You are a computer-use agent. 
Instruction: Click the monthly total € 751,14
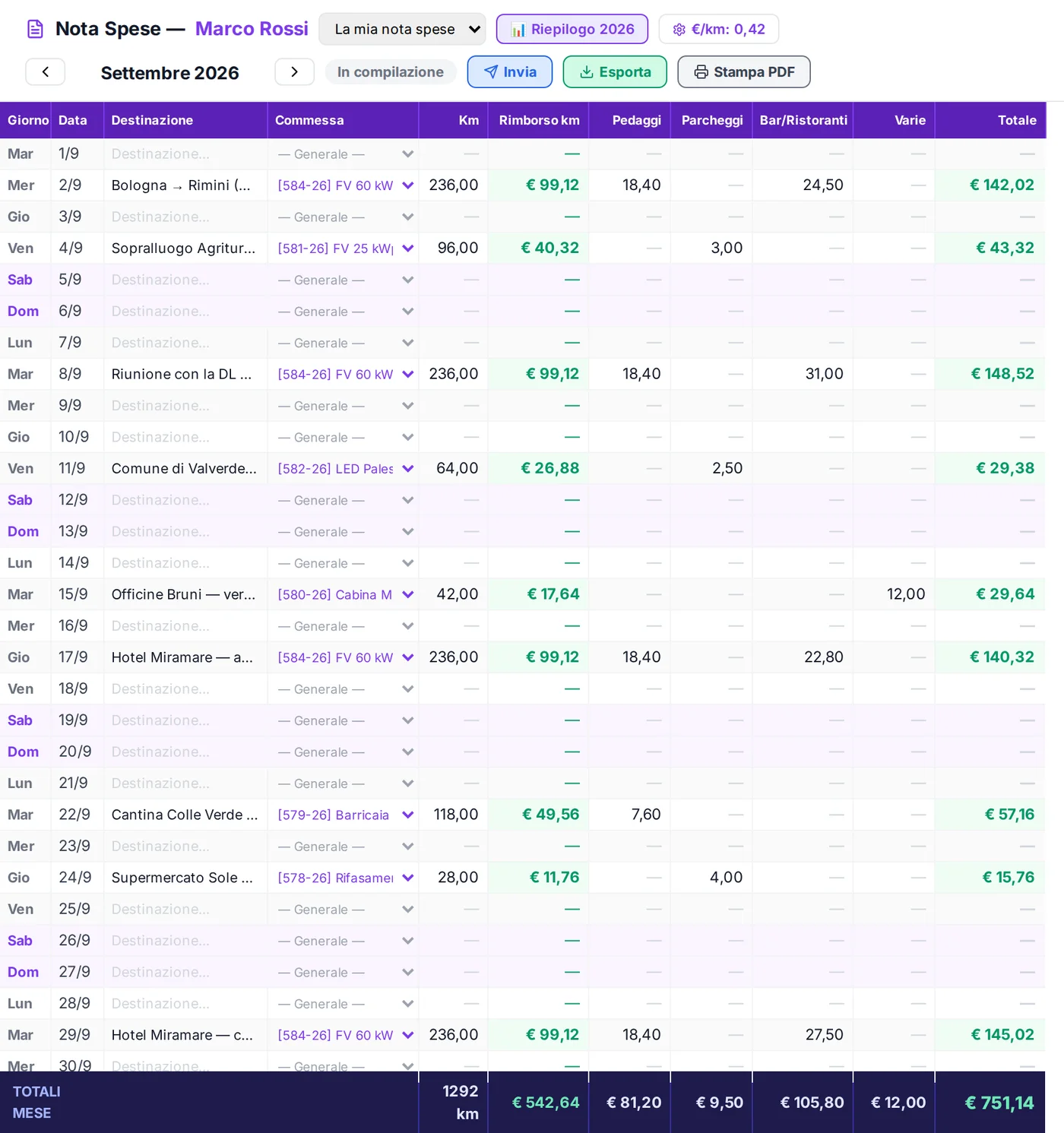click(999, 1103)
